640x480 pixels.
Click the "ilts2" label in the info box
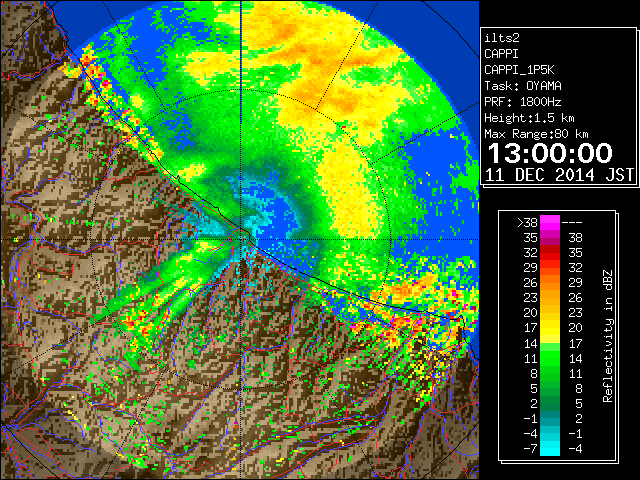click(x=502, y=38)
